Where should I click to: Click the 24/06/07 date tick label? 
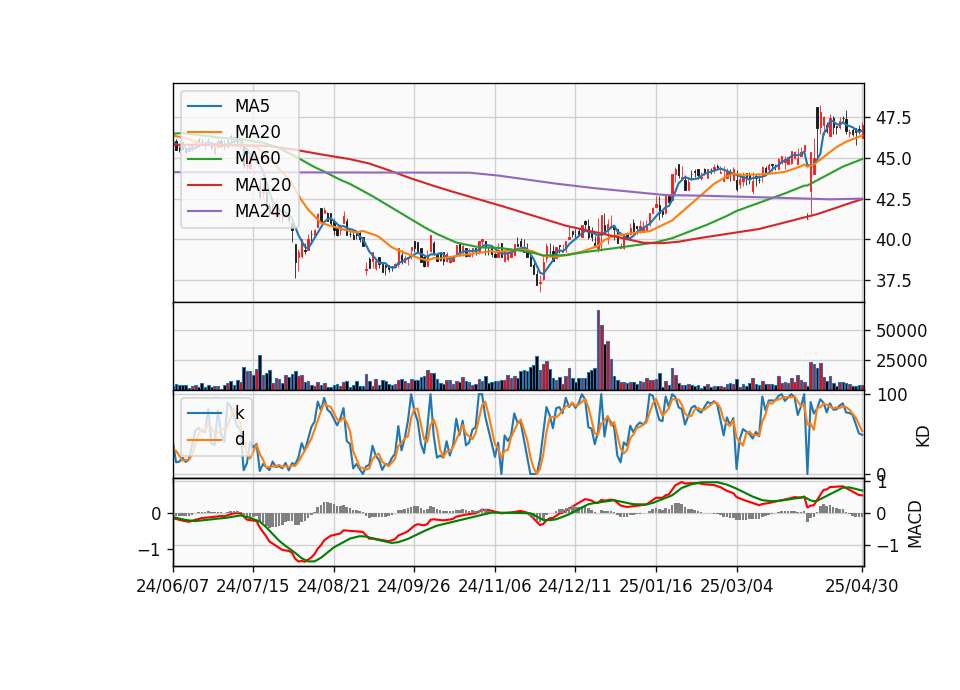point(173,586)
